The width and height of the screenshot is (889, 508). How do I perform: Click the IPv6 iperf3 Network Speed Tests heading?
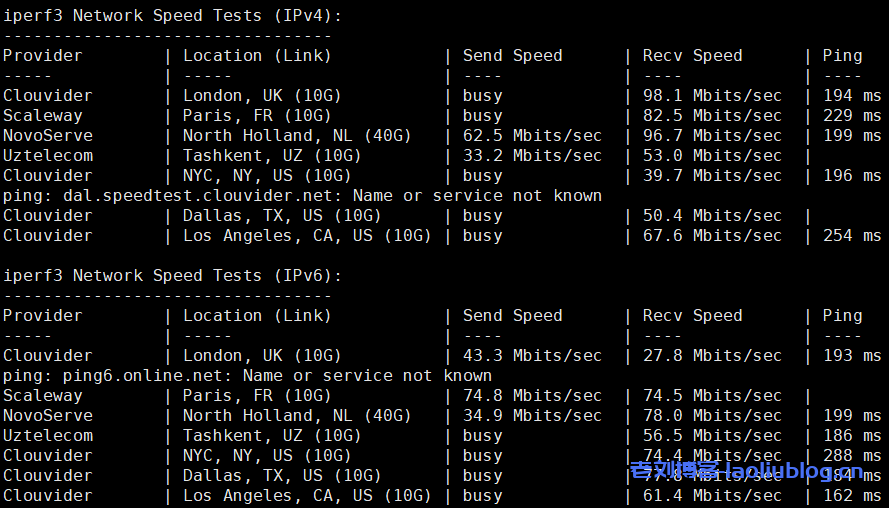click(x=172, y=275)
